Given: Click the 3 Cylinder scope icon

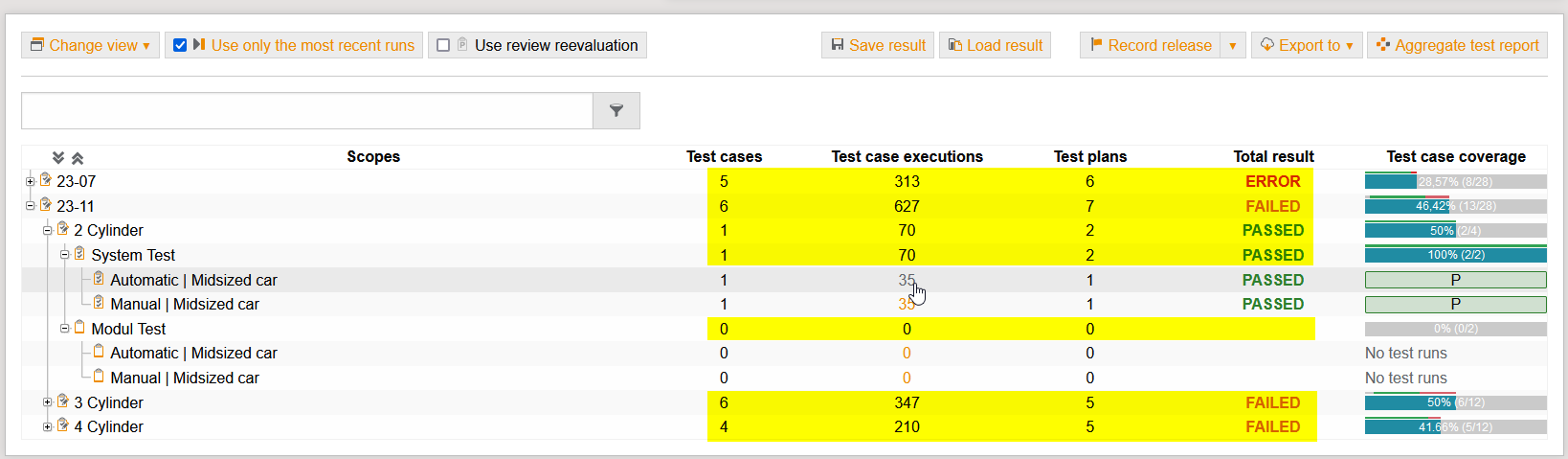Looking at the screenshot, I should pyautogui.click(x=63, y=402).
